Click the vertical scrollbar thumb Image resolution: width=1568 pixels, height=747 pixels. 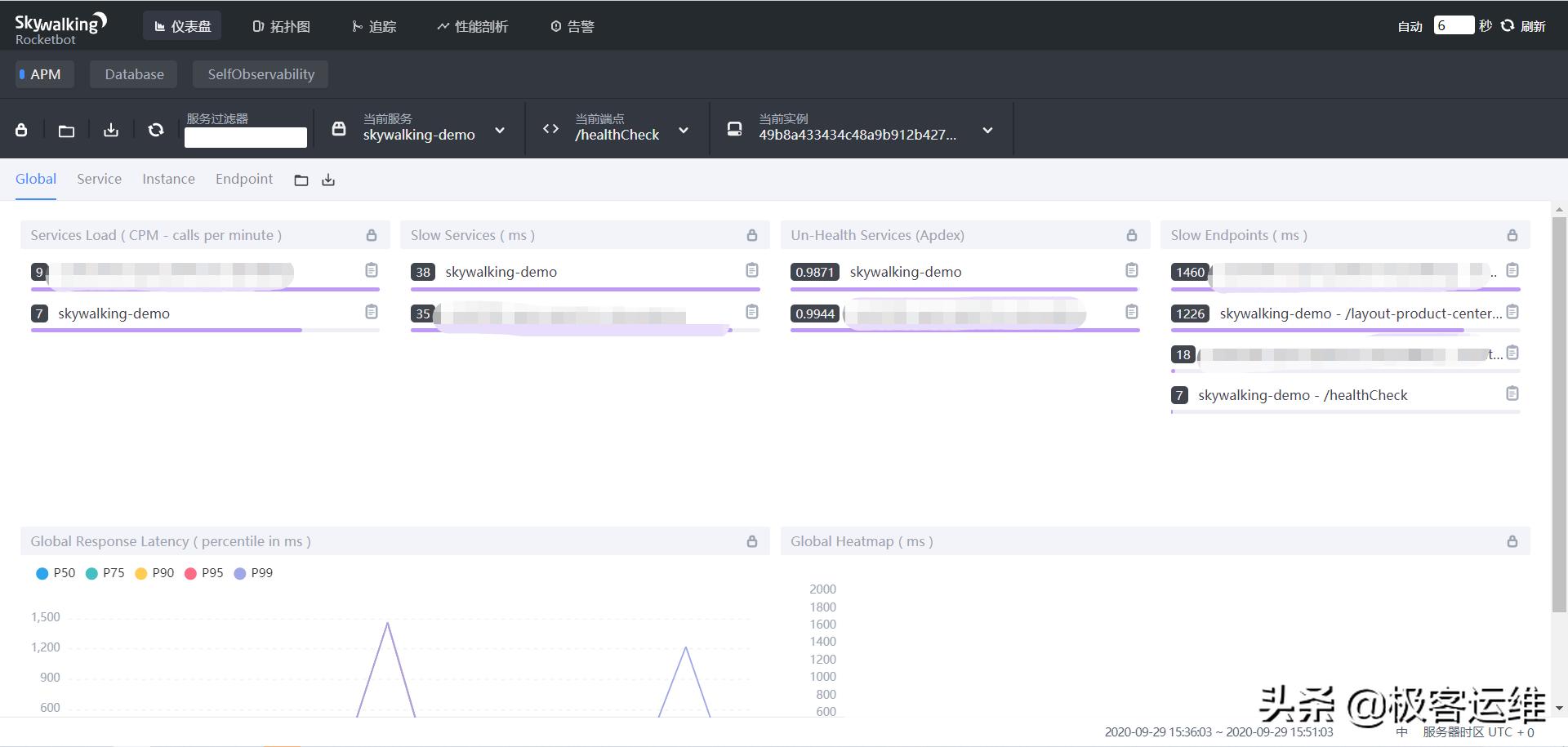coord(1559,415)
